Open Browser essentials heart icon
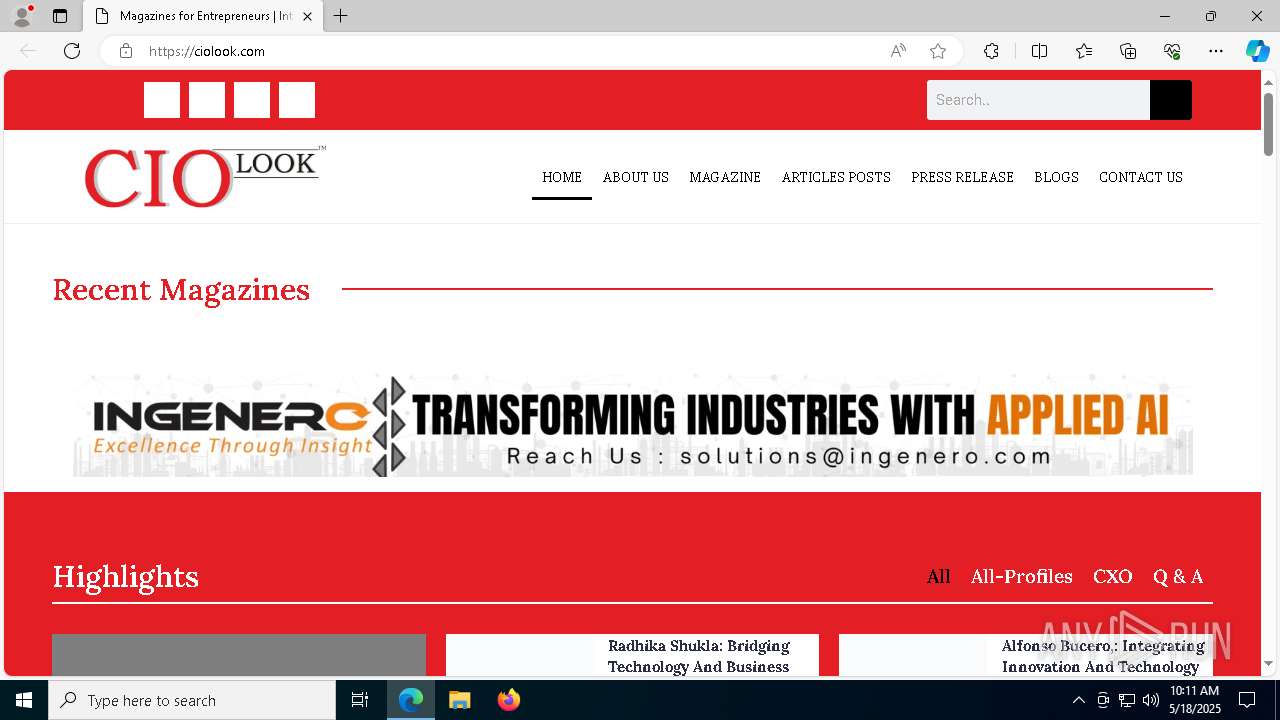 [1172, 51]
